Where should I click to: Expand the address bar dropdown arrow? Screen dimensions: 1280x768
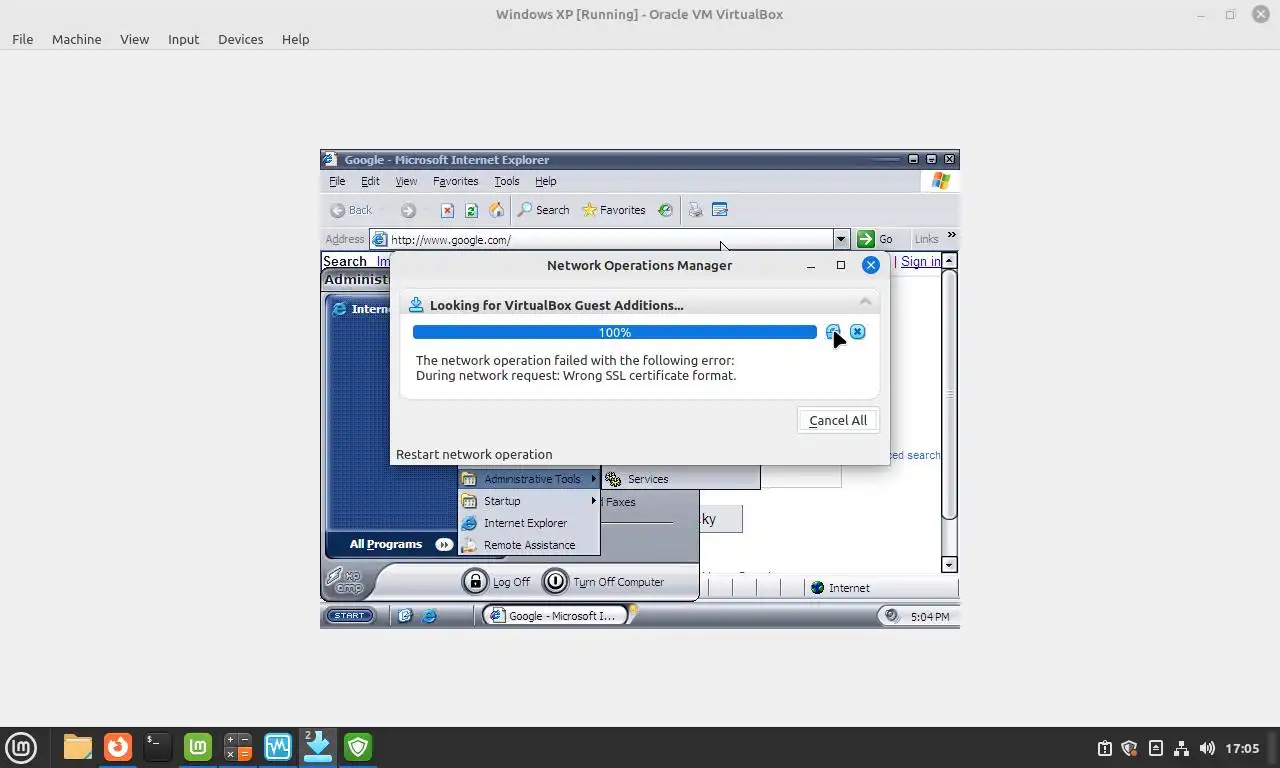pos(841,239)
